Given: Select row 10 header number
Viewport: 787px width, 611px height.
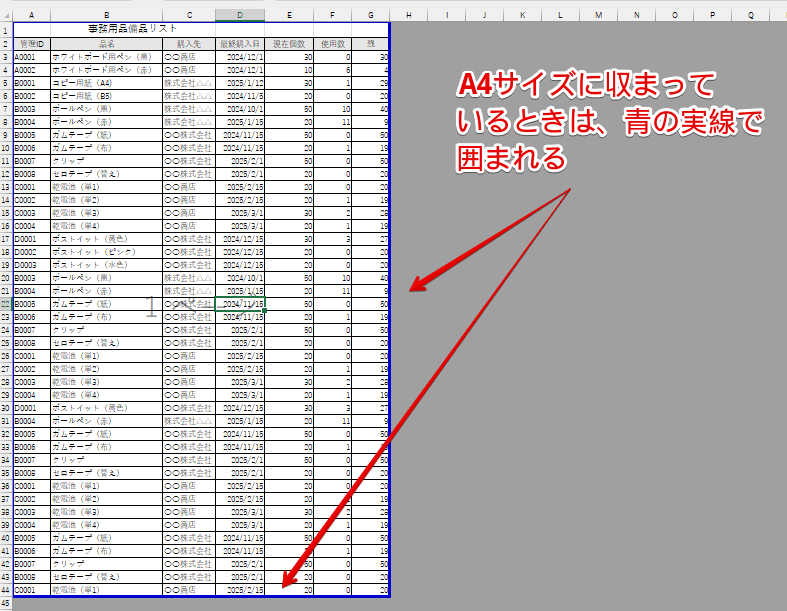Looking at the screenshot, I should (x=6, y=148).
